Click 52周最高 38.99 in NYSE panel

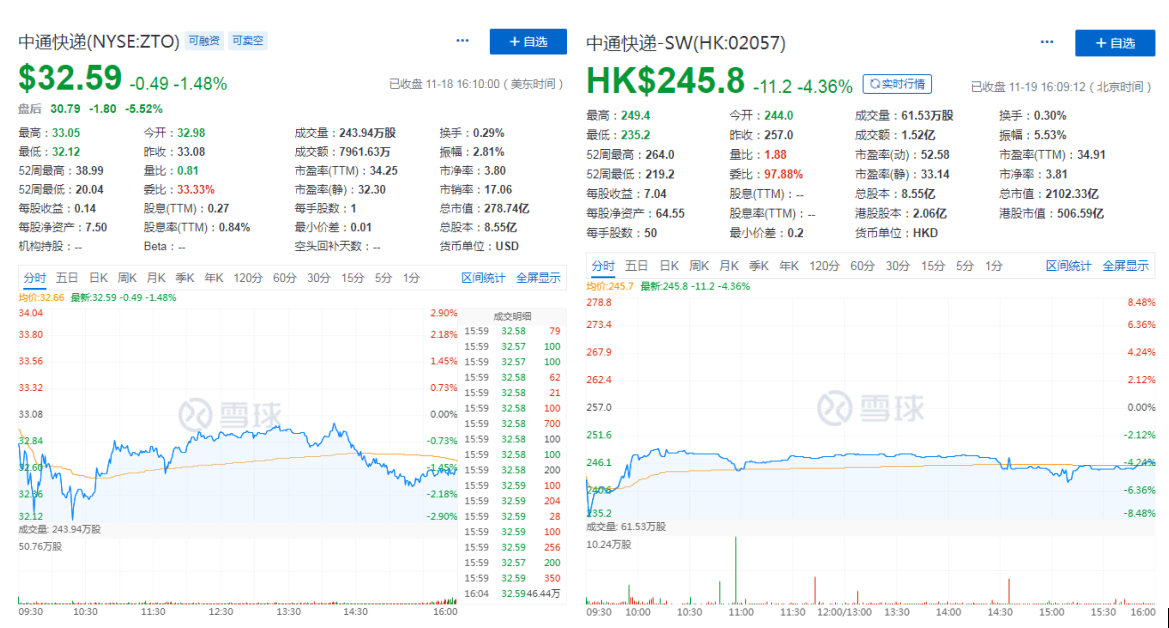pyautogui.click(x=61, y=170)
